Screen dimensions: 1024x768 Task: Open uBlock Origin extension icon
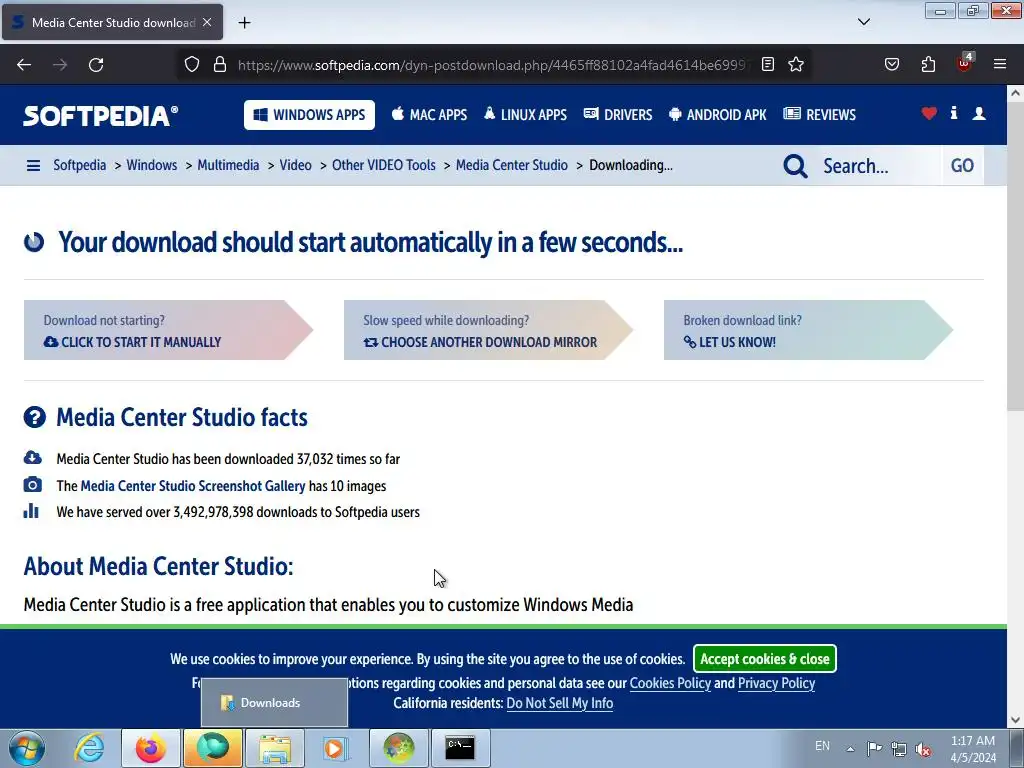coord(965,63)
